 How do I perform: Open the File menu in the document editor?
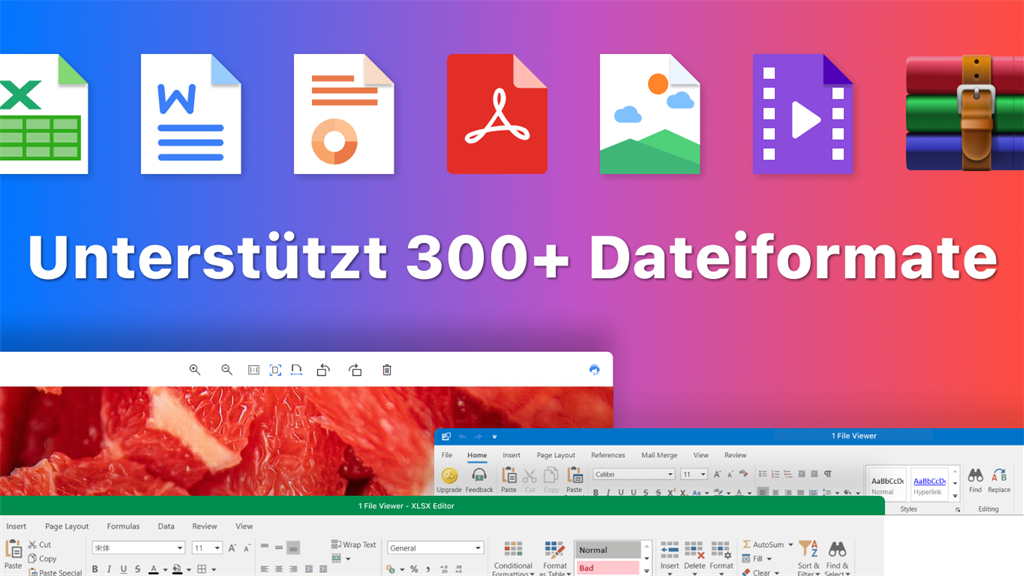[x=447, y=455]
